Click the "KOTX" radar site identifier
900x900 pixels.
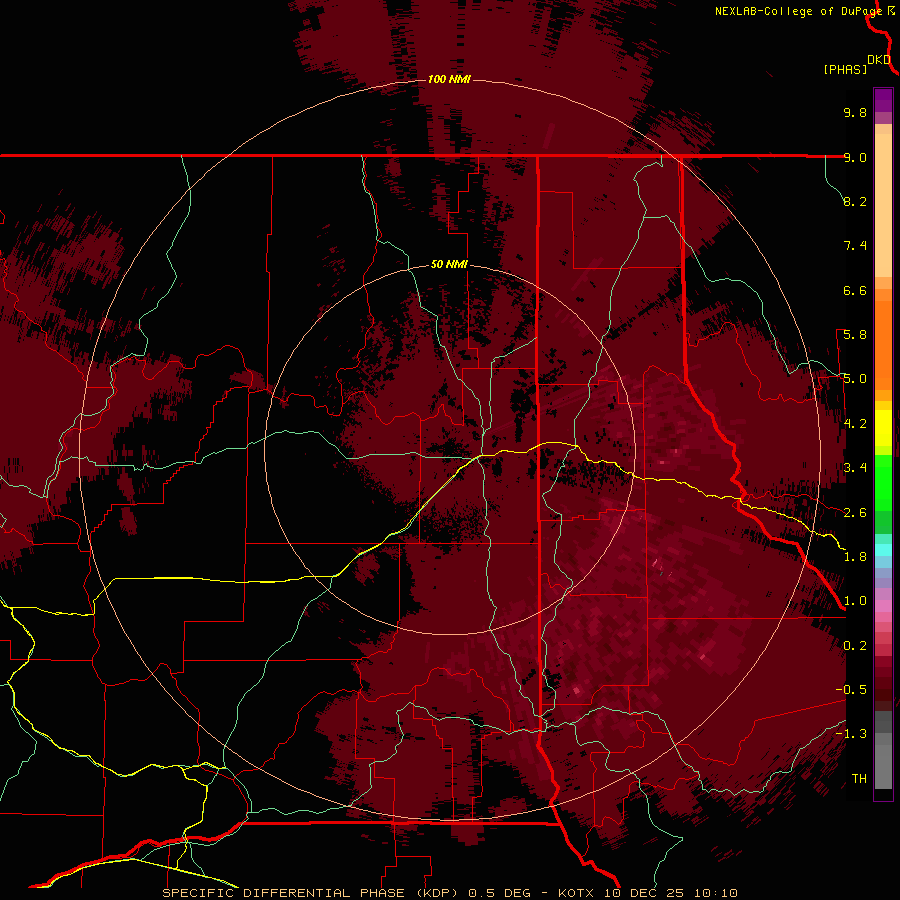[577, 893]
